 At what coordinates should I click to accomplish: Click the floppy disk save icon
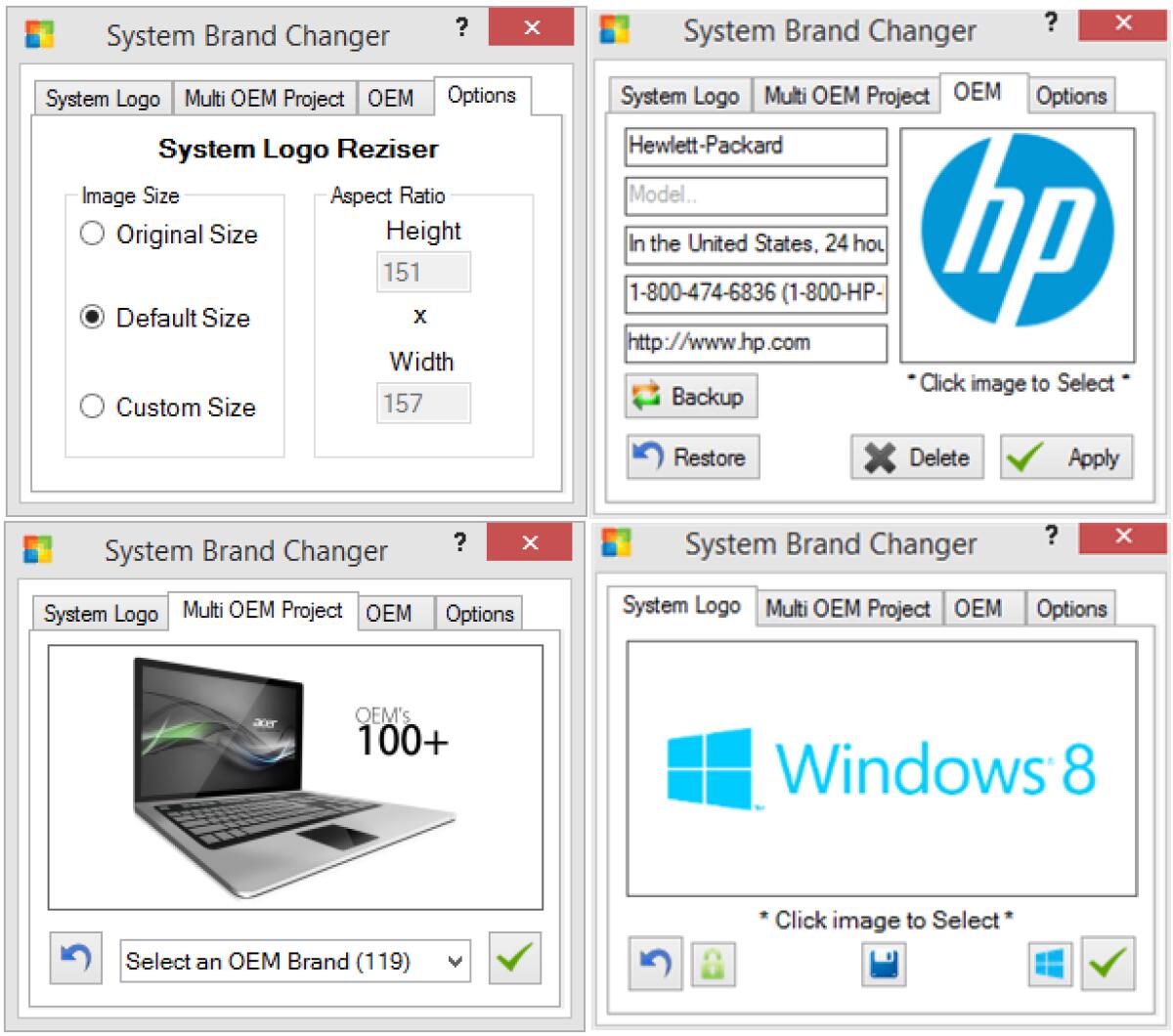885,964
